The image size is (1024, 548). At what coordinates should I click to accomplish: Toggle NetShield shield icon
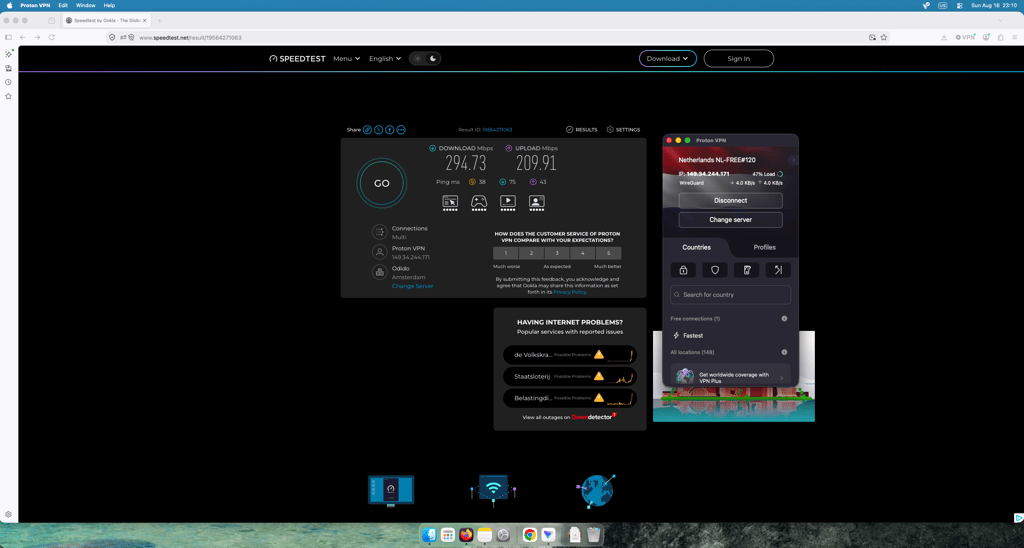tap(715, 270)
